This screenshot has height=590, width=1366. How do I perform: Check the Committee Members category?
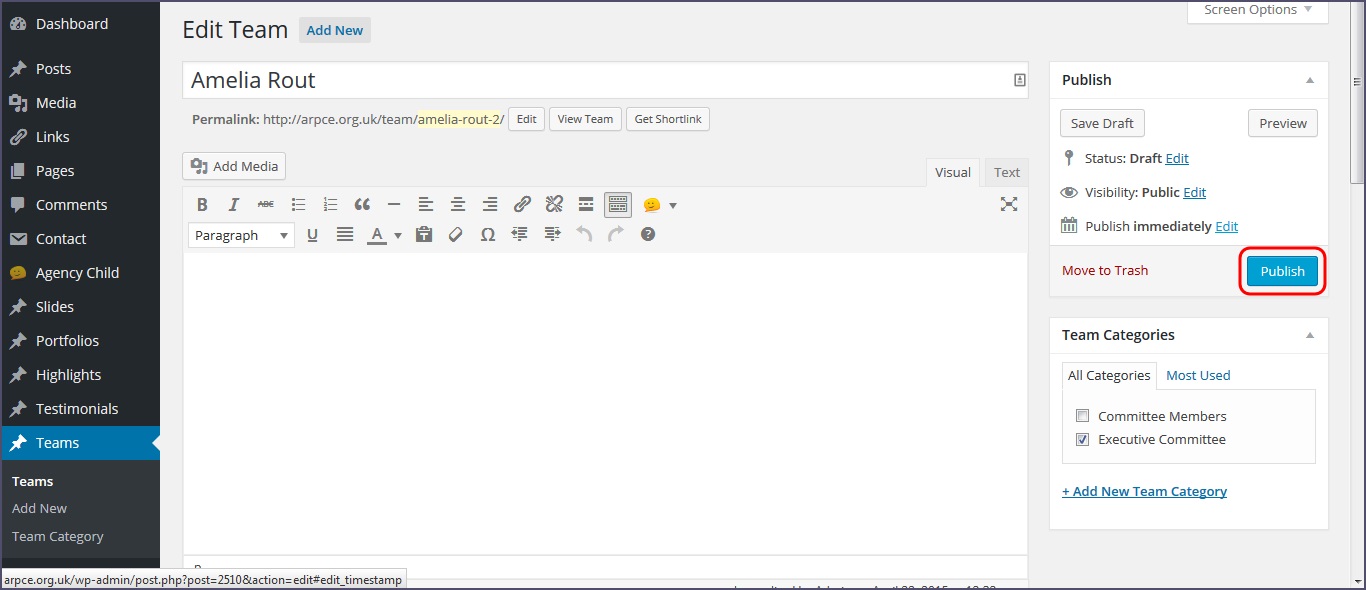click(1082, 416)
